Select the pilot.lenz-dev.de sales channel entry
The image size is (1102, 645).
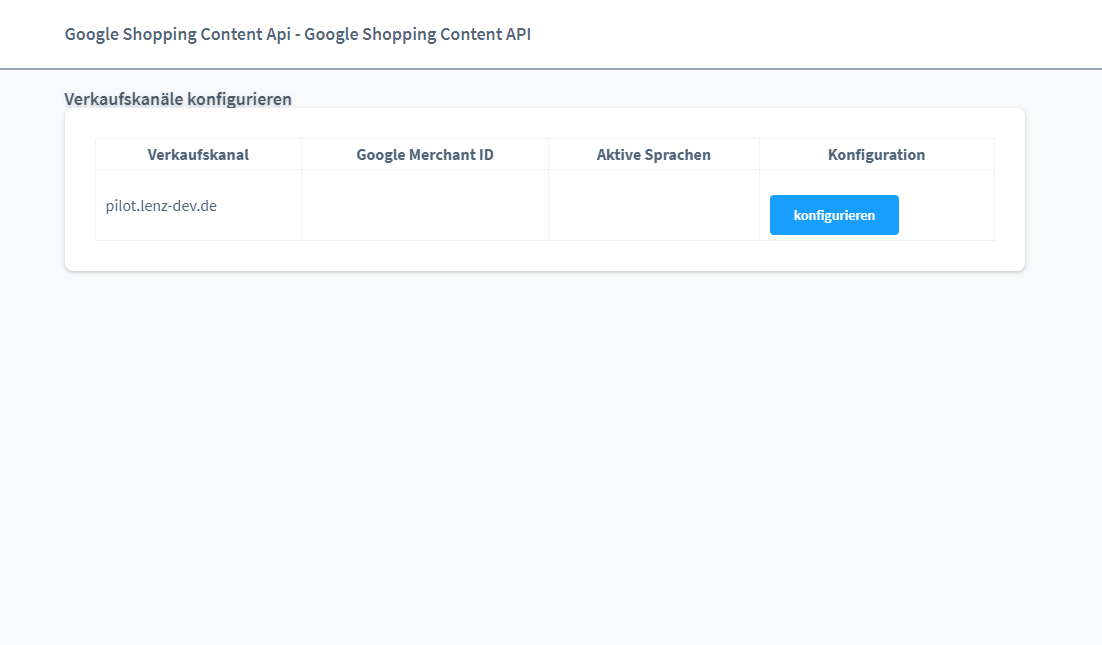161,206
